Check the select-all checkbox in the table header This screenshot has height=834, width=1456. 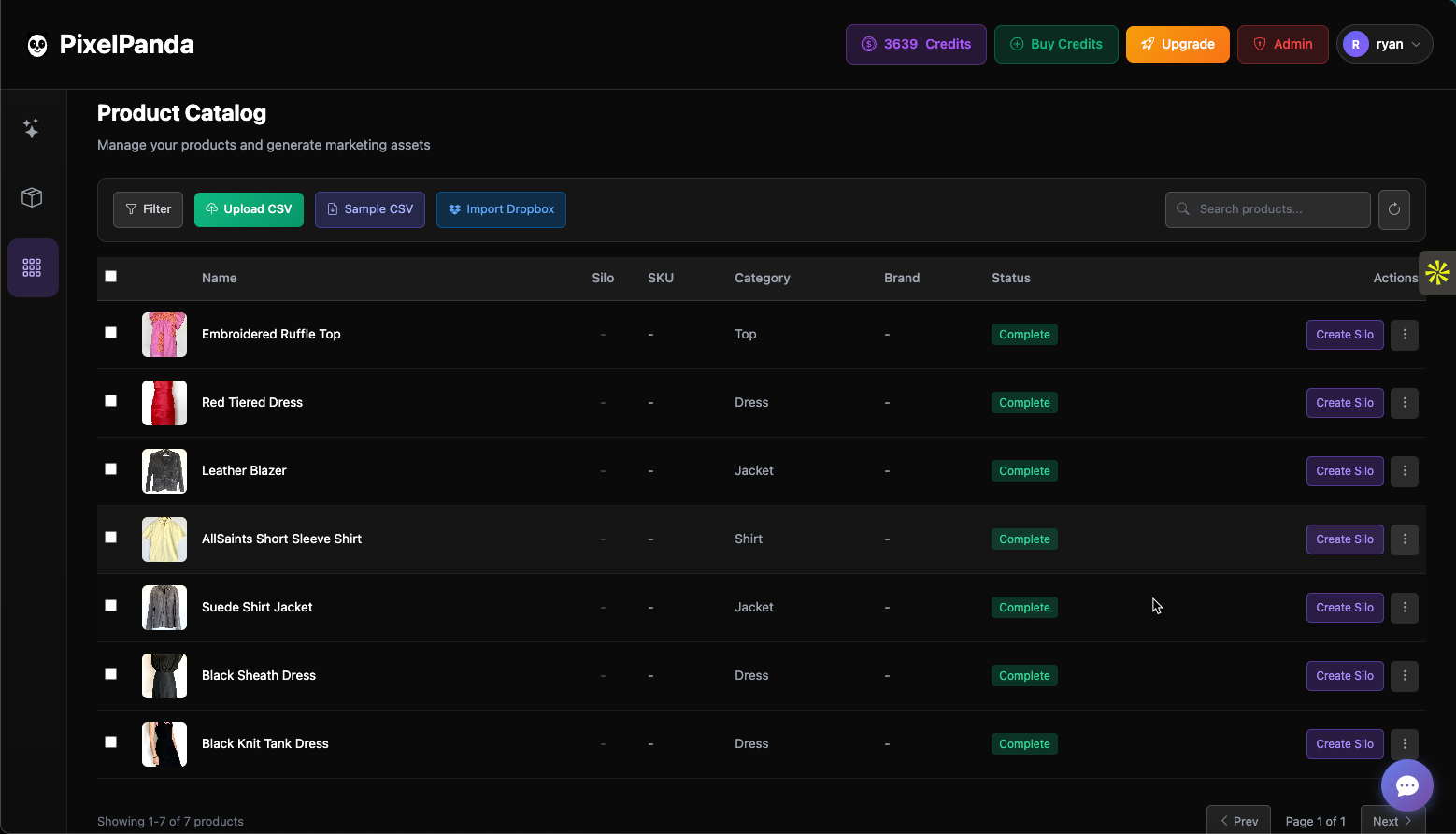point(110,276)
